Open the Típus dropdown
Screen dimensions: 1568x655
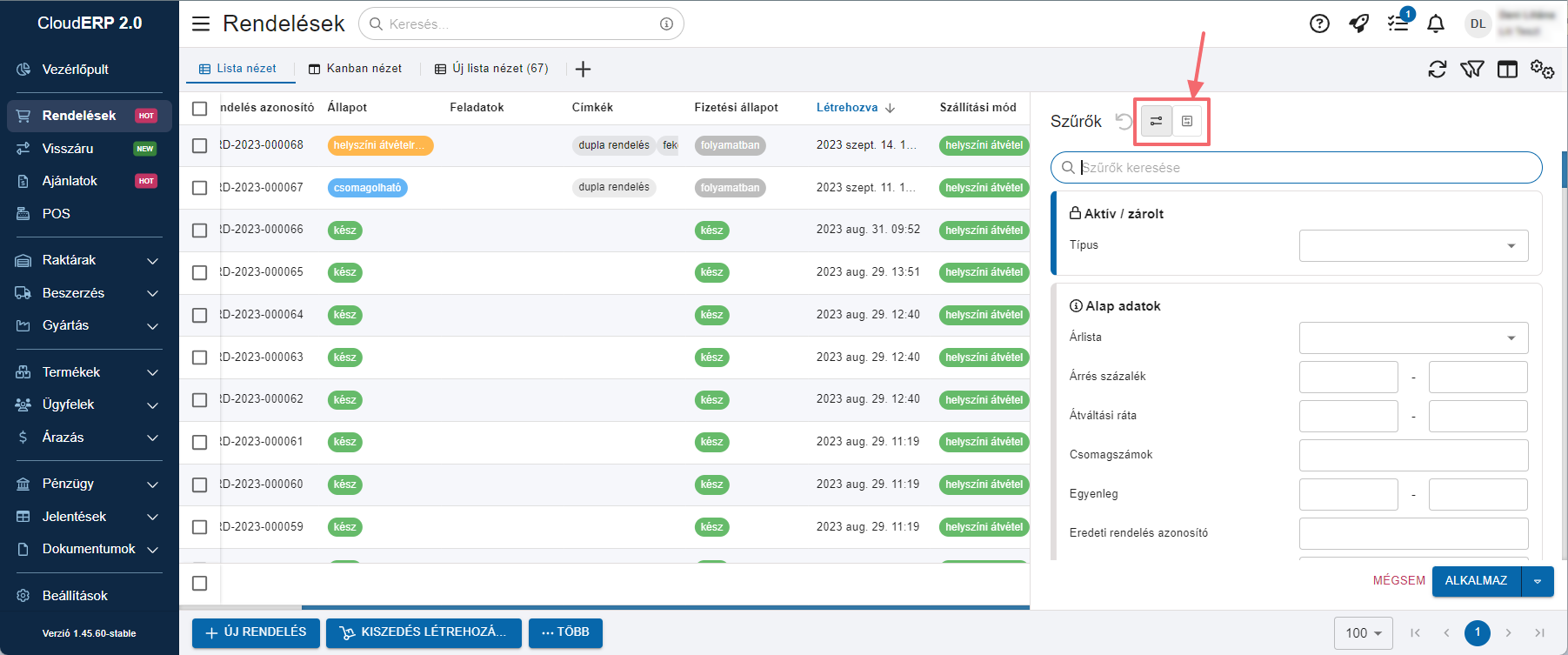pos(1413,246)
